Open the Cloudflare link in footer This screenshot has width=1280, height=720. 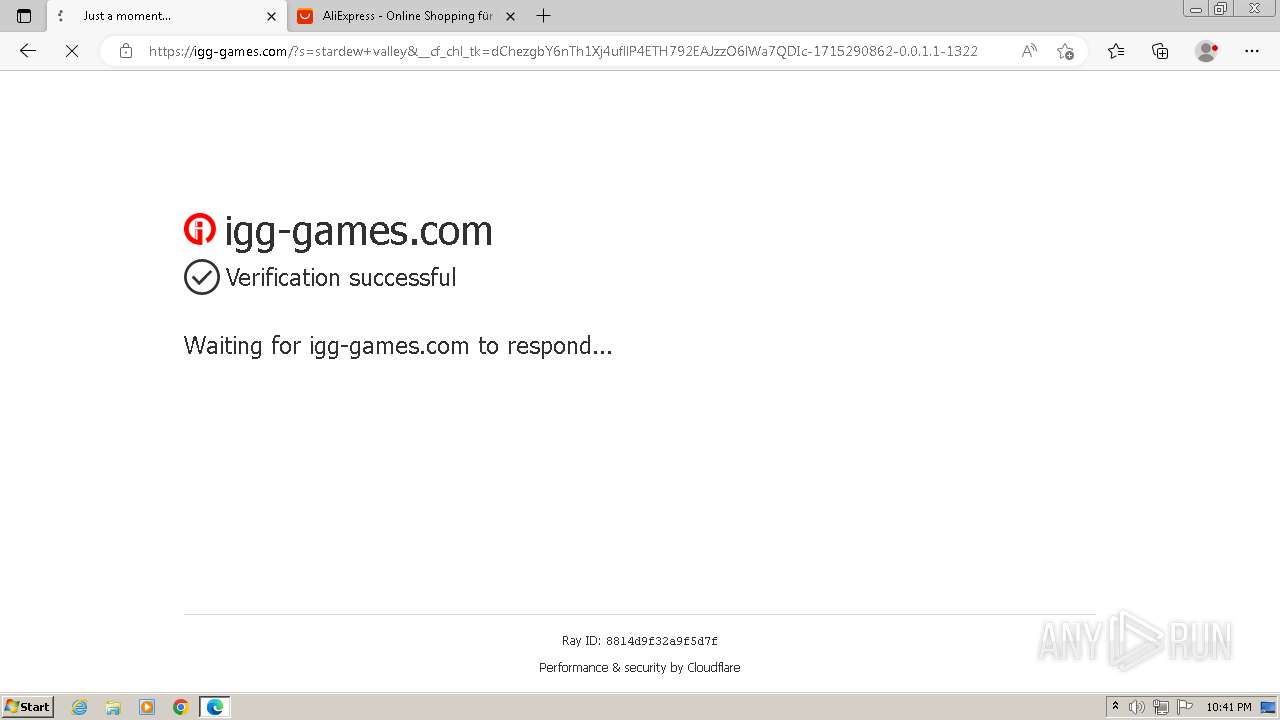coord(714,668)
